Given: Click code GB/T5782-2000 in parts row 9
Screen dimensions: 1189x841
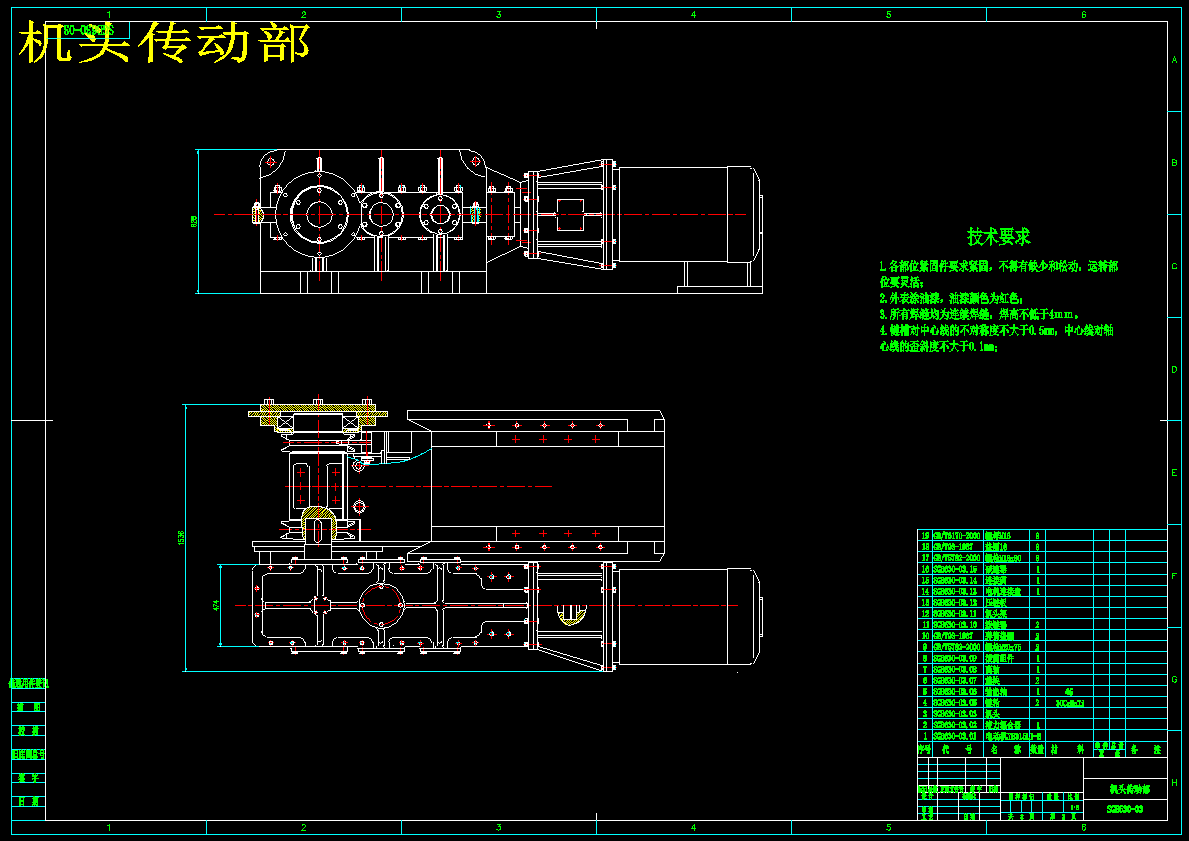Looking at the screenshot, I should [x=957, y=647].
